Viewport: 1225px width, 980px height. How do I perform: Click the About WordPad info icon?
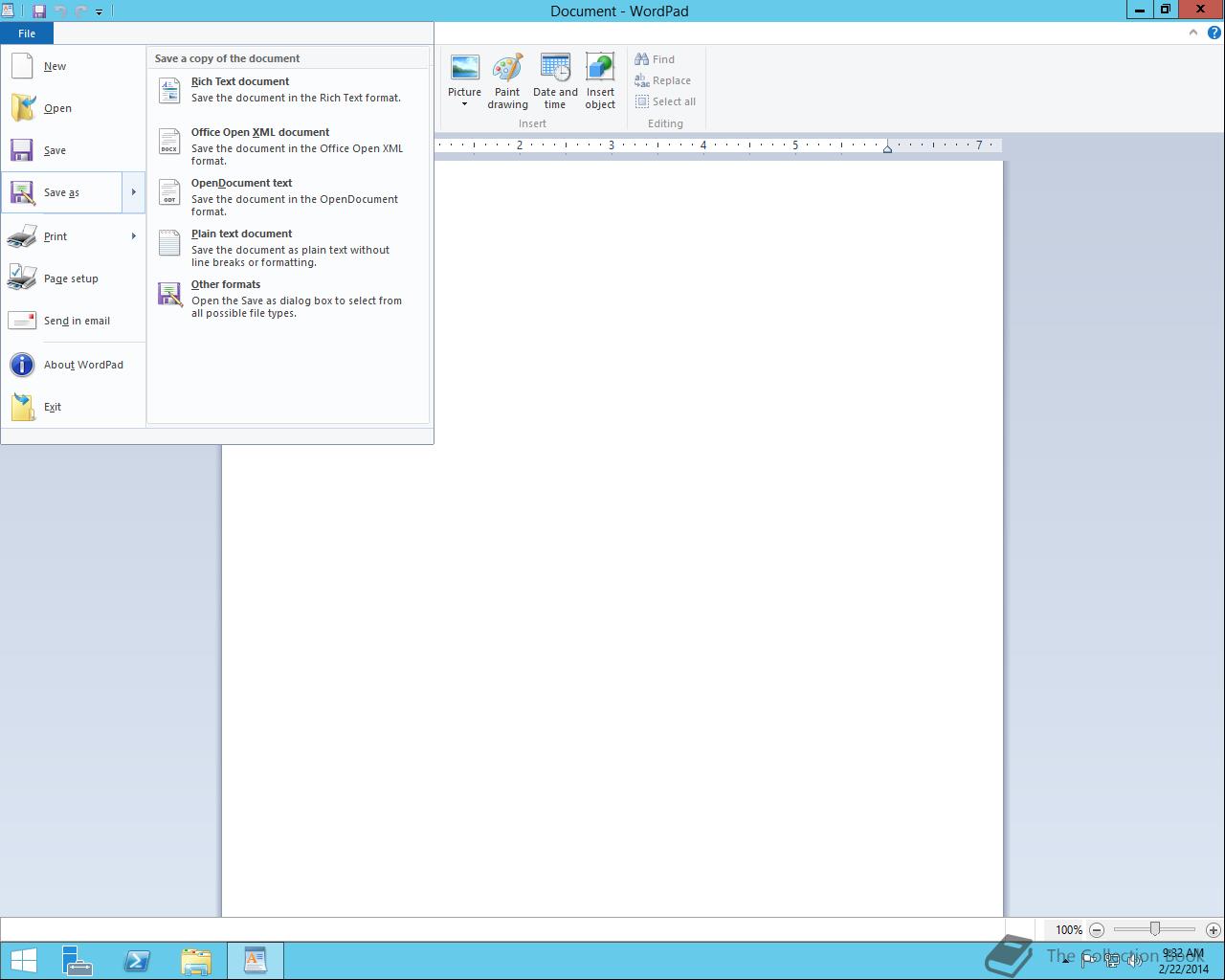pyautogui.click(x=22, y=365)
